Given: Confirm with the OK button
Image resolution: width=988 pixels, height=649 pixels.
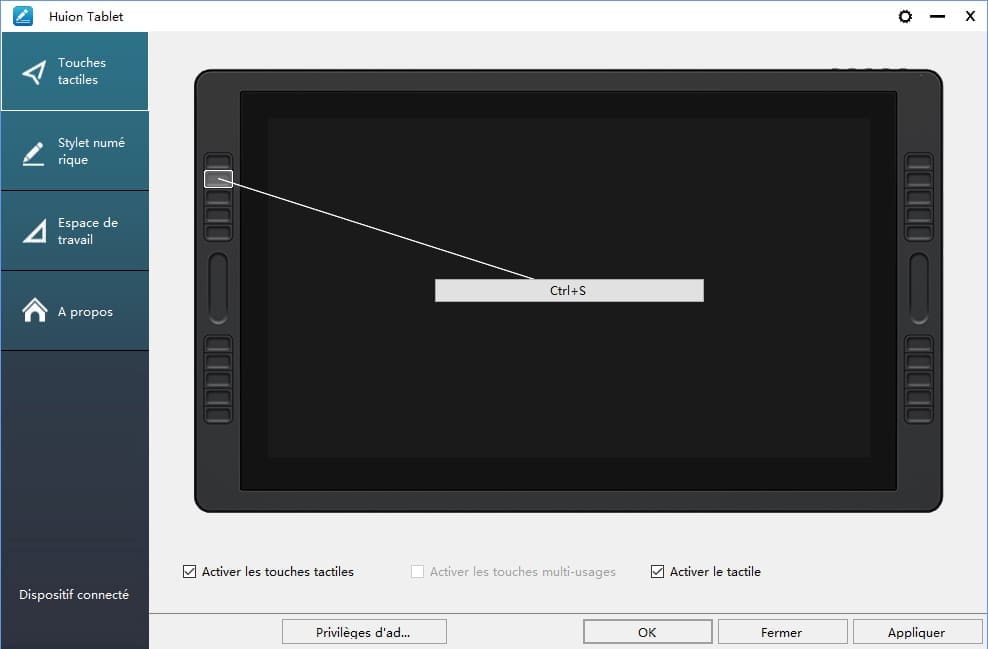Looking at the screenshot, I should pos(648,632).
